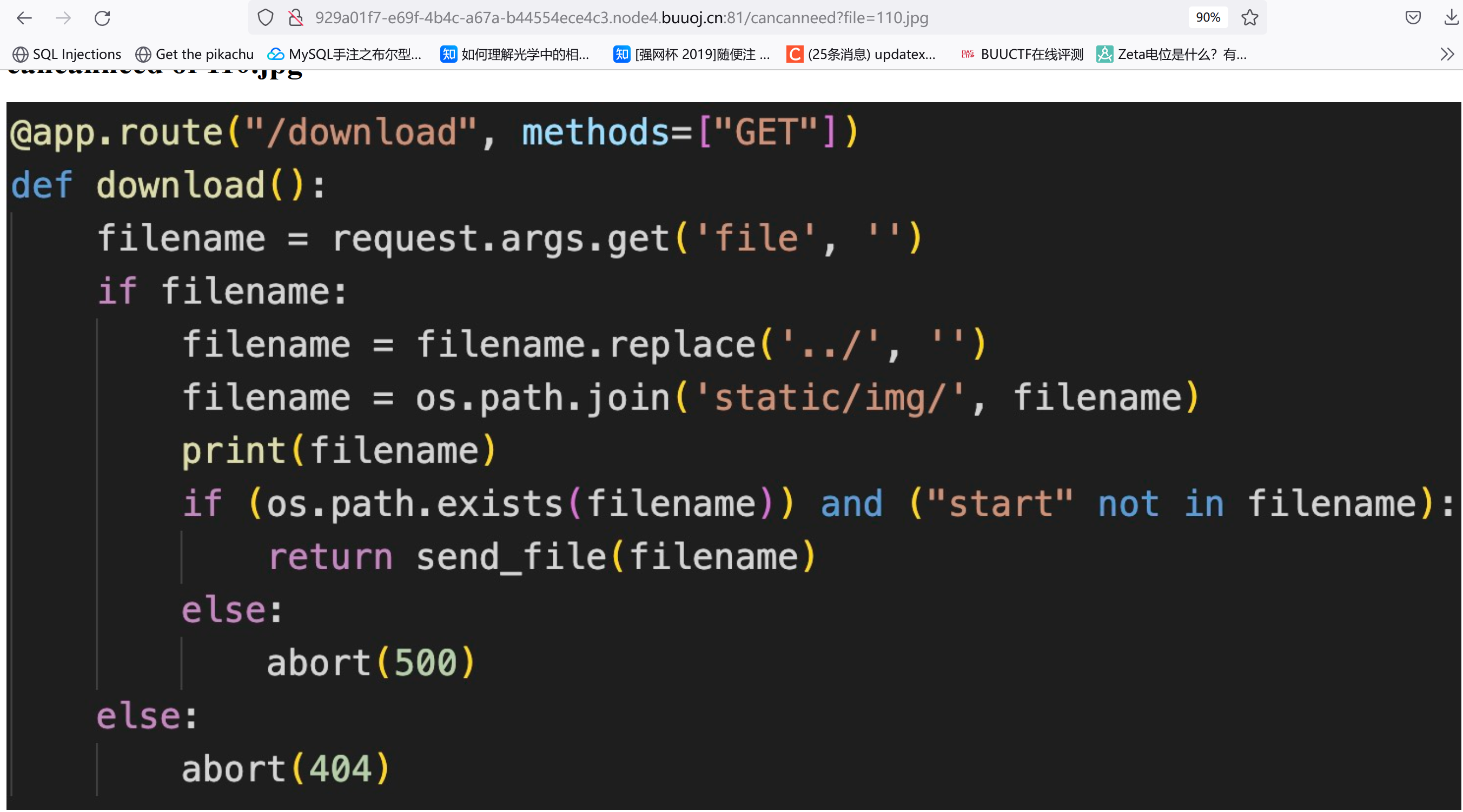Viewport: 1463px width, 812px height.
Task: Open the downloads panel
Action: [x=1451, y=18]
